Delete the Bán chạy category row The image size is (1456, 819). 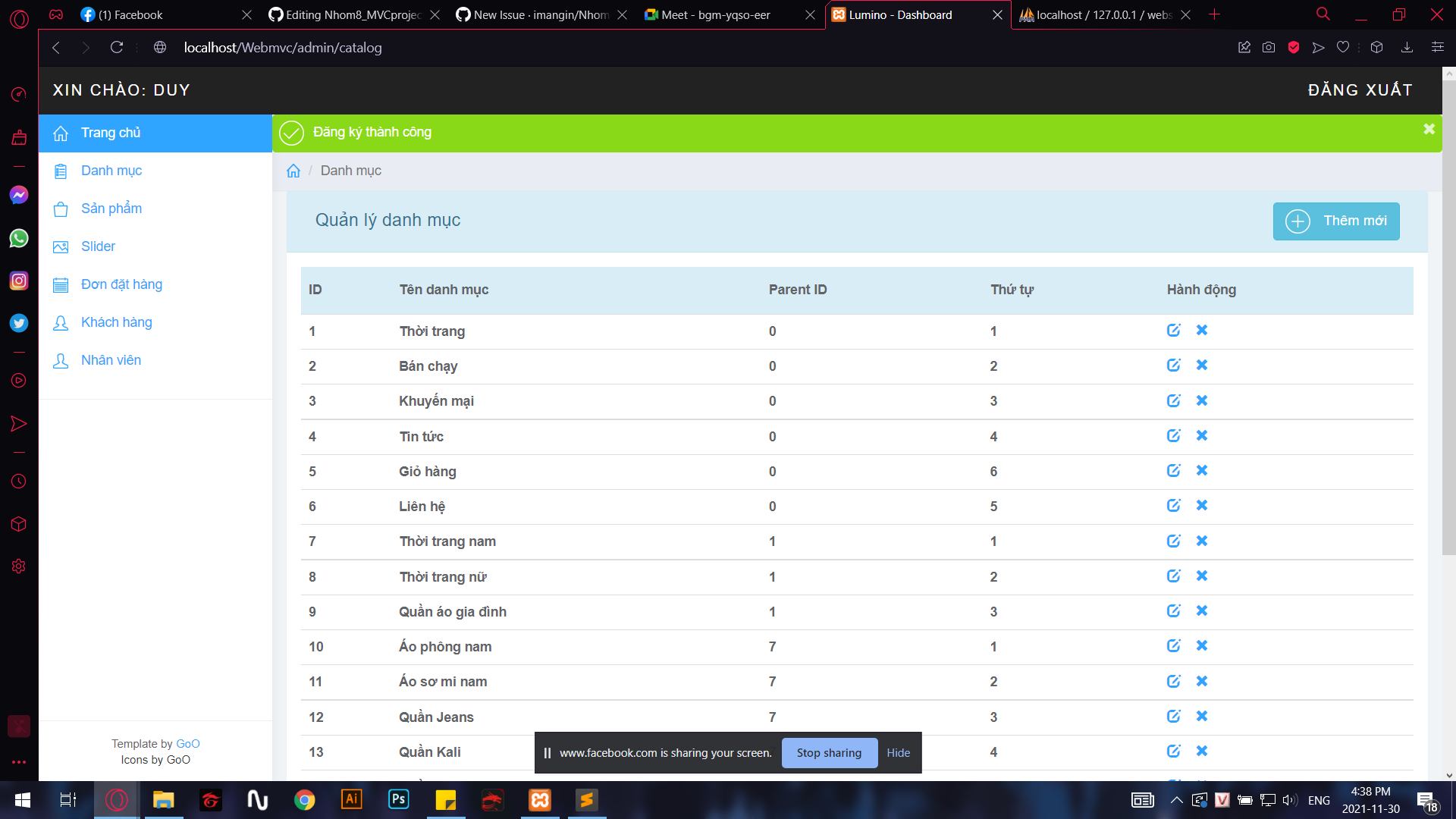click(1202, 366)
